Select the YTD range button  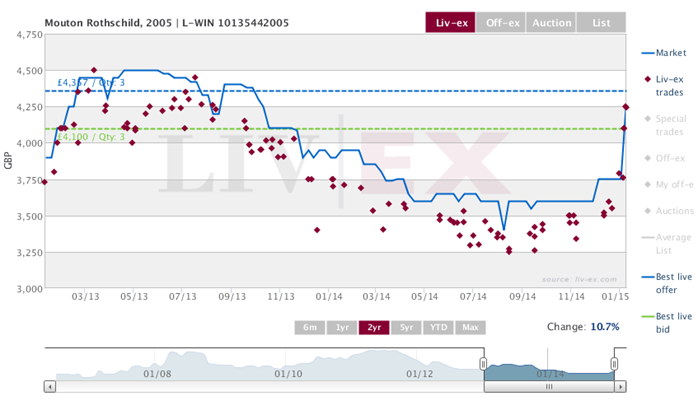(438, 327)
